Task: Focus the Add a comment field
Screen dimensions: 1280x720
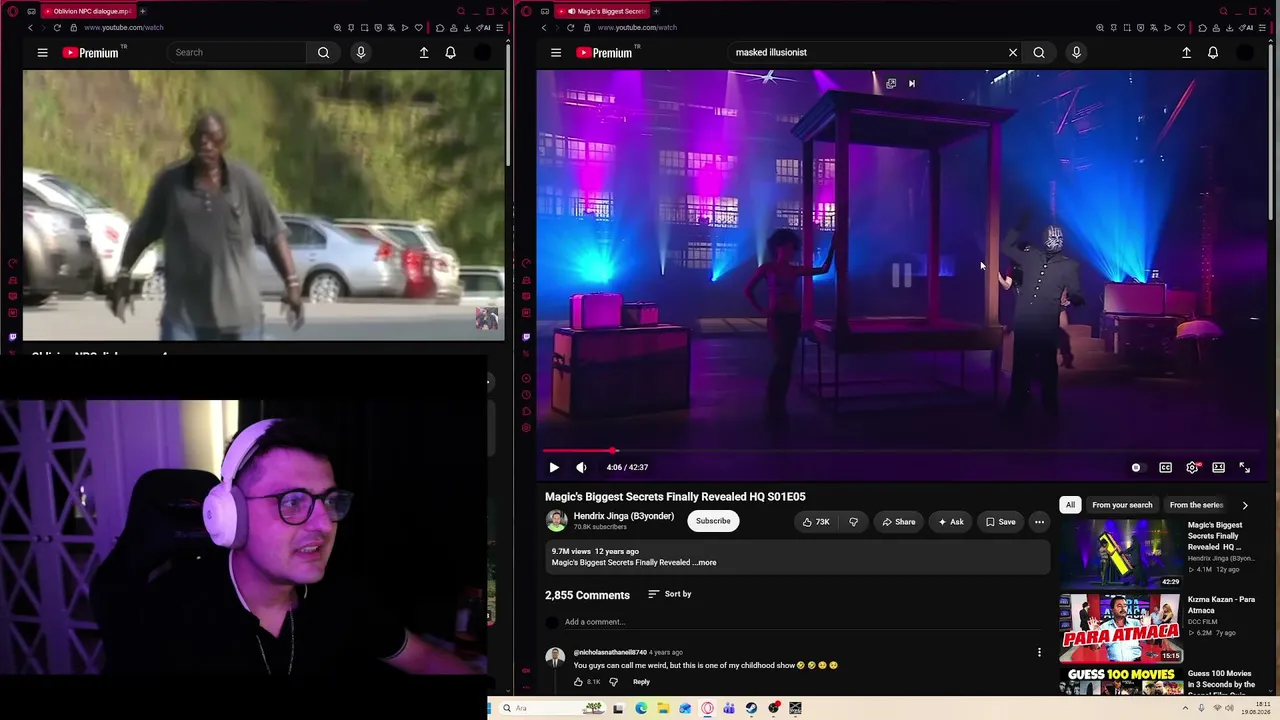Action: (x=800, y=622)
